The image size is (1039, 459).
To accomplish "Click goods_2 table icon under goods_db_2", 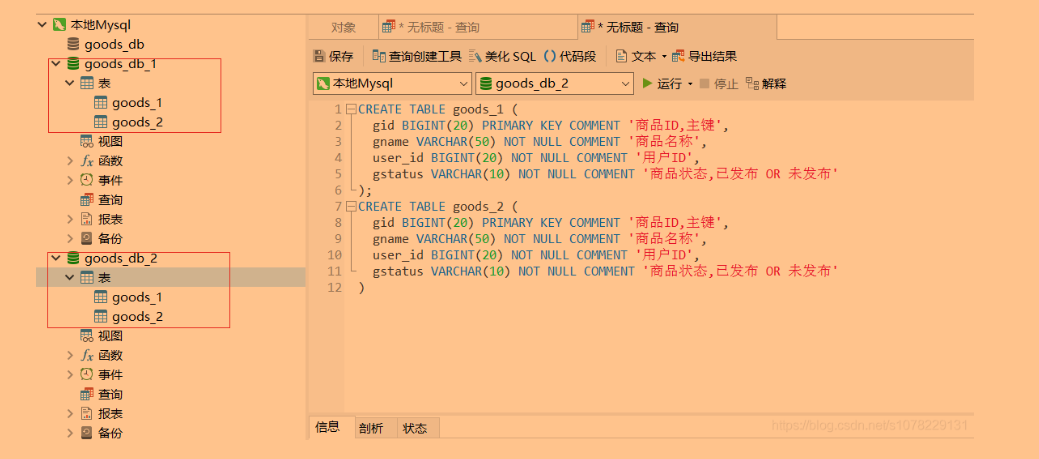I will click(101, 317).
